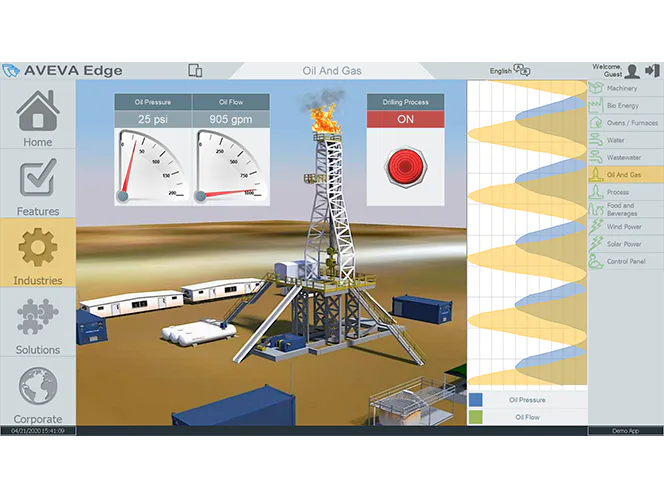Click the language translate icon

(x=521, y=69)
